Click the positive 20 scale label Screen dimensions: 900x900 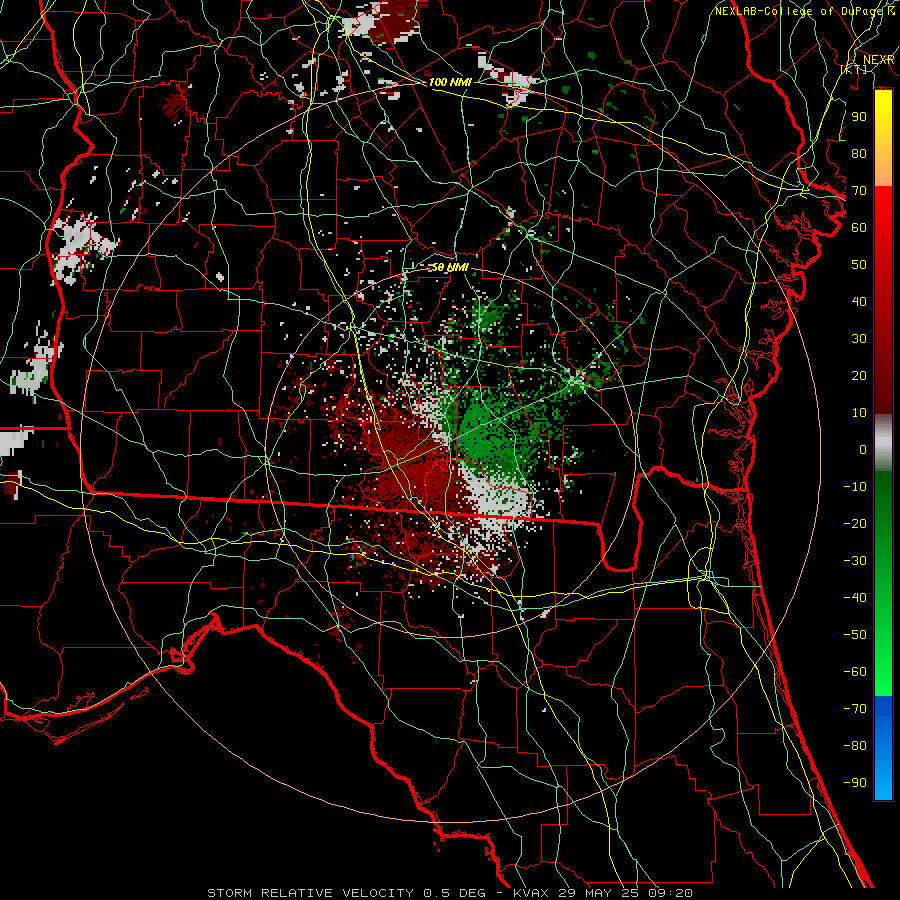859,375
